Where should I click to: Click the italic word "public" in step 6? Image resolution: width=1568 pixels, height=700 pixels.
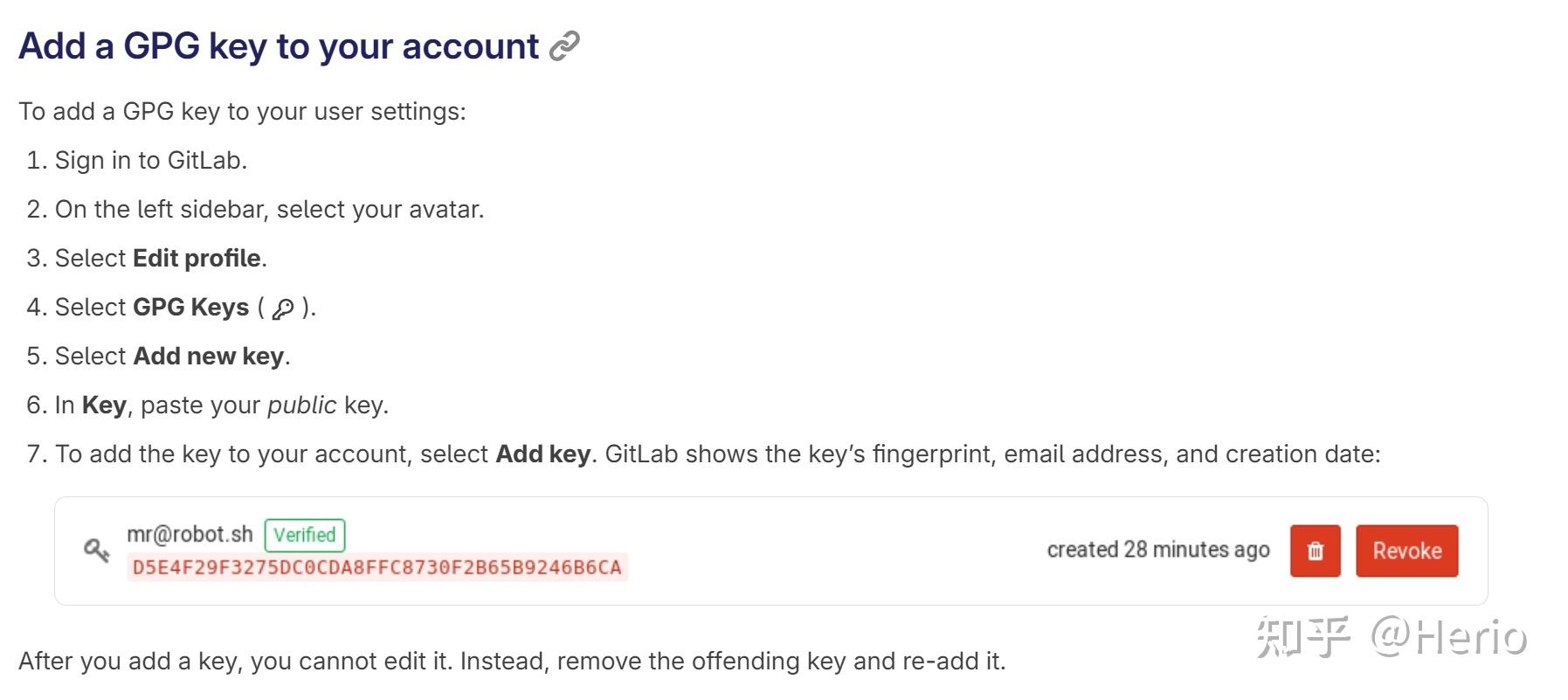[301, 405]
